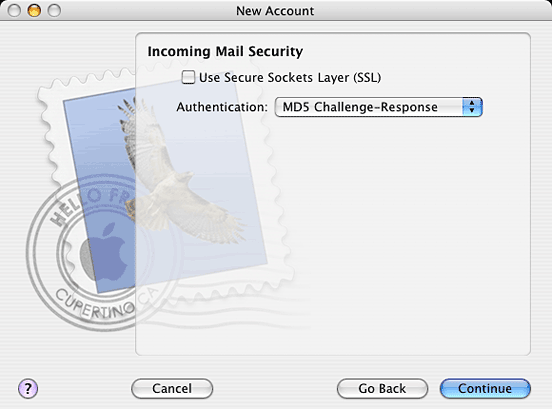Click the CUPERTINO postmark text
The image size is (552, 409).
coord(95,305)
